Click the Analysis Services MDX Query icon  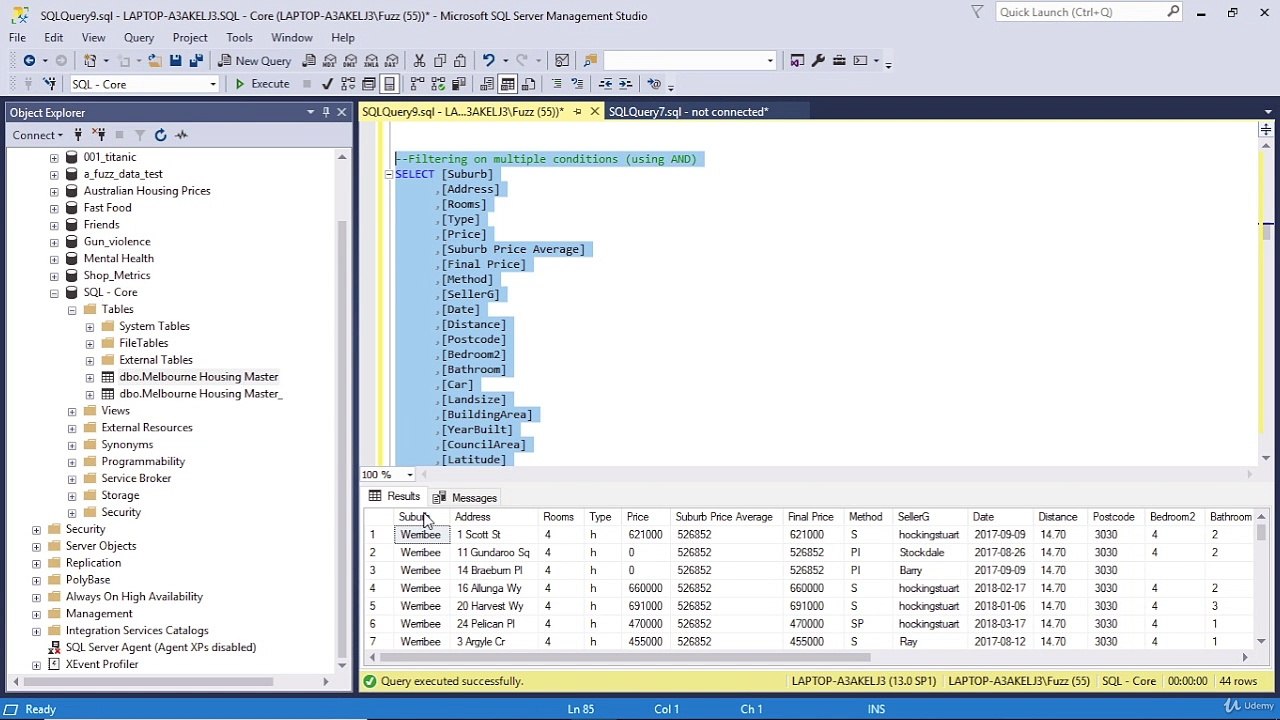point(331,61)
